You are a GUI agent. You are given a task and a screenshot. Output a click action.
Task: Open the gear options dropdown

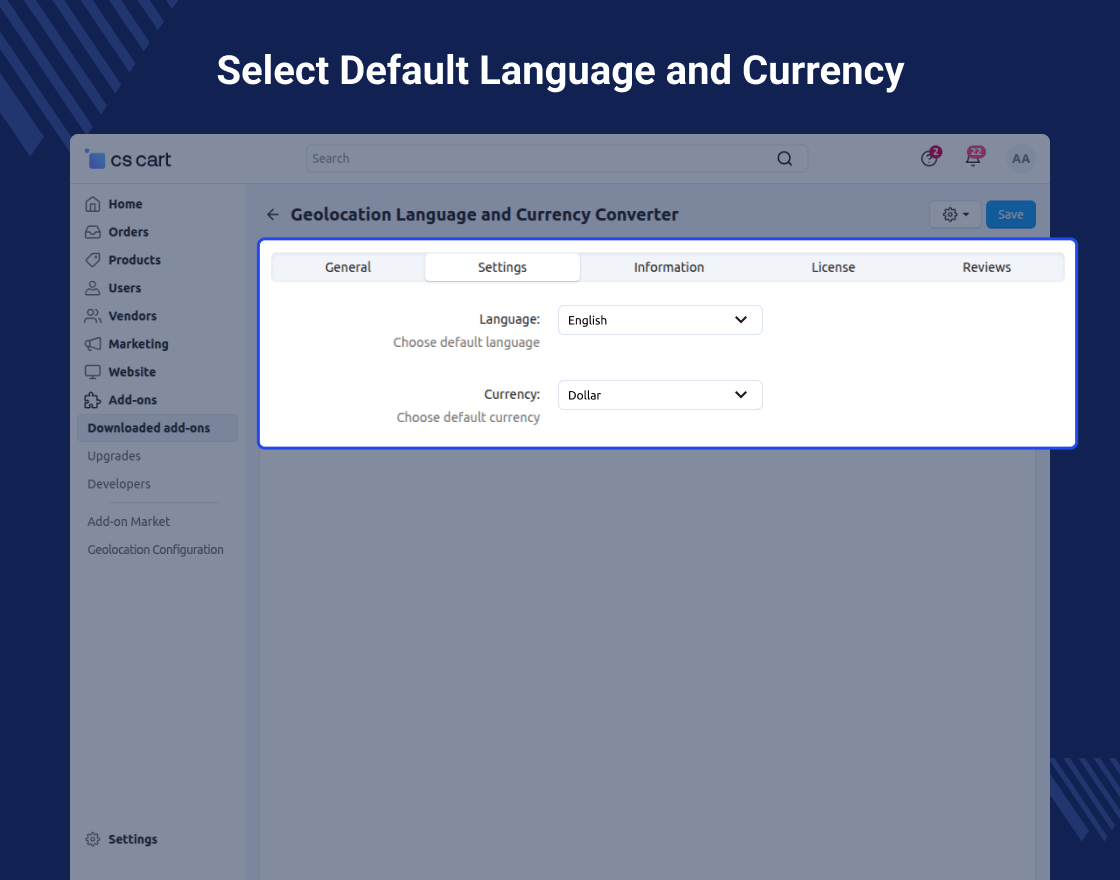[x=955, y=215]
